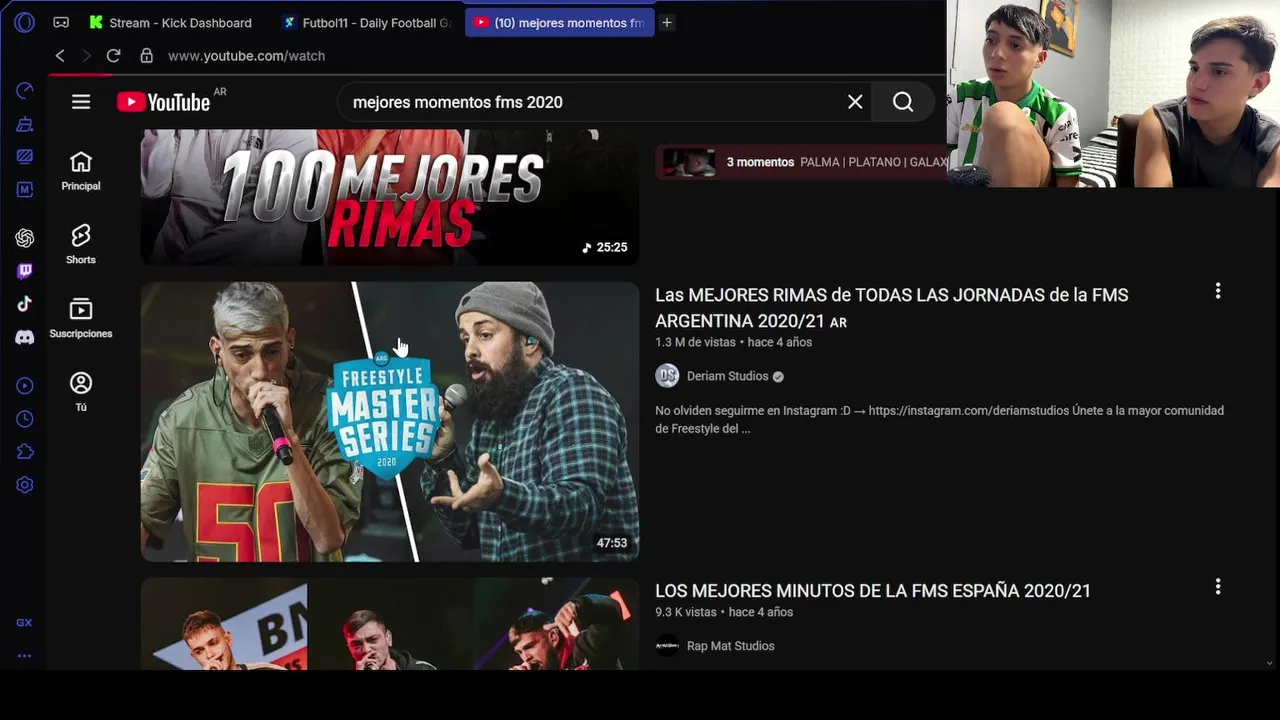Open ChatGPT from the Opera sidebar
1280x720 pixels.
coord(25,238)
